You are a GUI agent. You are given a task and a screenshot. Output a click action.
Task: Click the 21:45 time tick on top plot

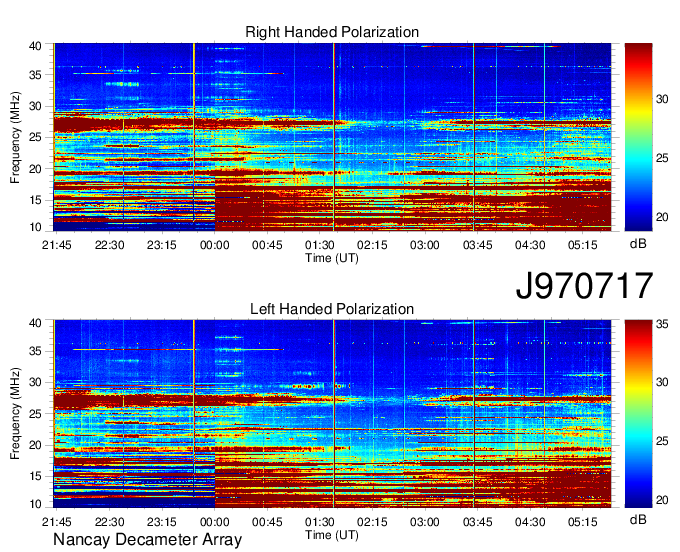point(57,245)
